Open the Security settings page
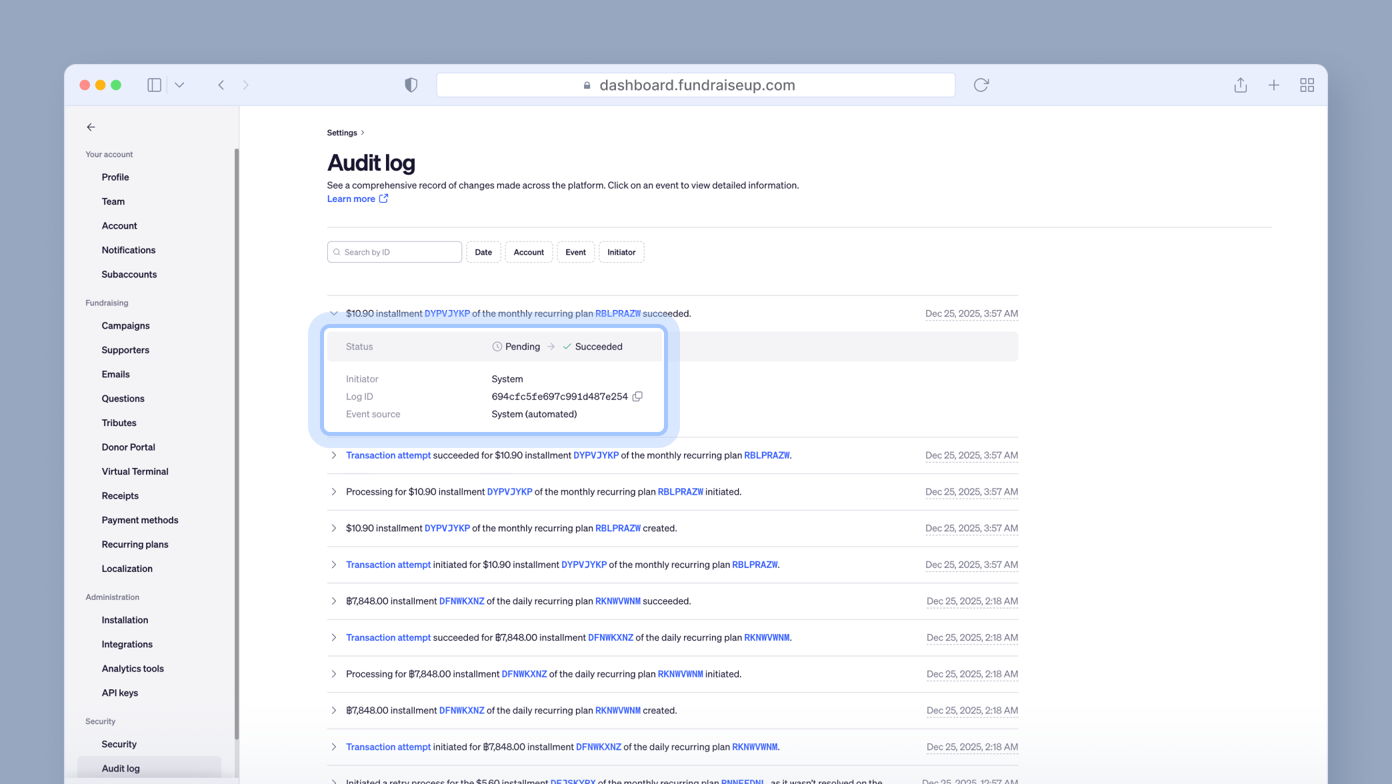 point(118,744)
